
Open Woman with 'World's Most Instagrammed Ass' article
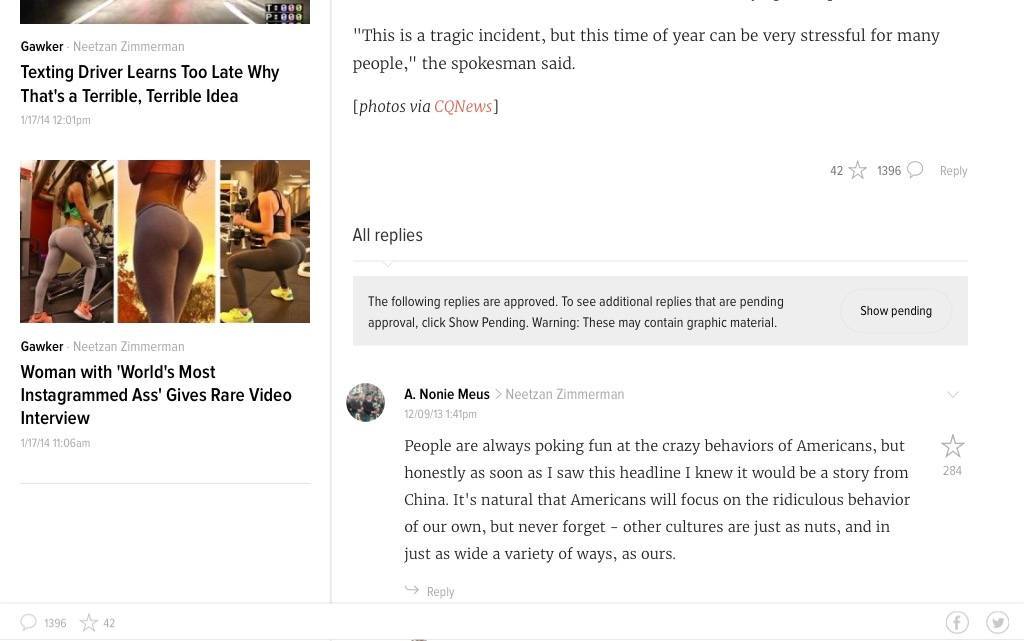tap(155, 395)
